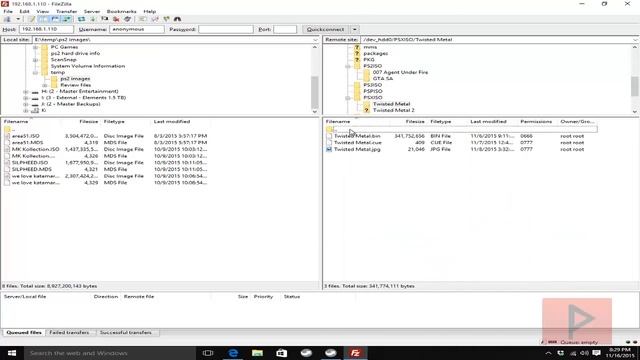Open the Remote site path dropdown
Screen dimensions: 640x360
(635, 40)
